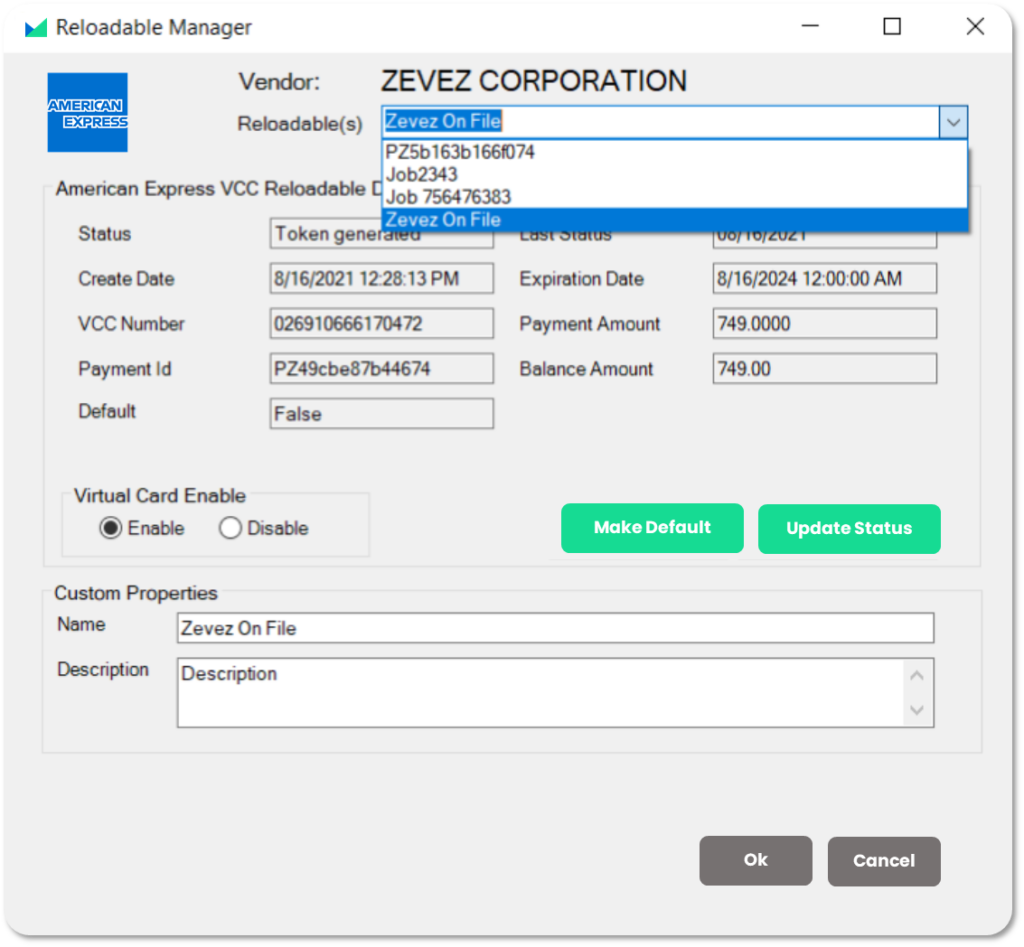The height and width of the screenshot is (947, 1024).
Task: Click the Status field showing Token generated
Action: coord(381,234)
